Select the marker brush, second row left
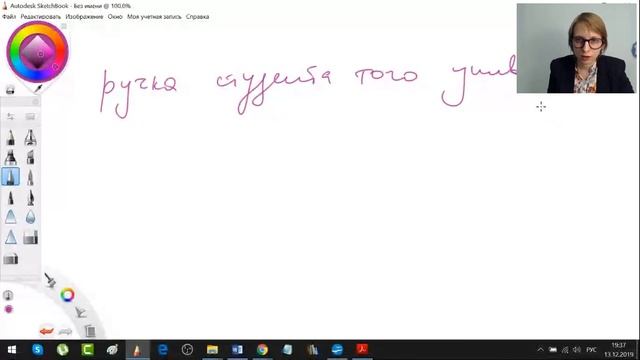The height and width of the screenshot is (360, 640). tap(11, 158)
